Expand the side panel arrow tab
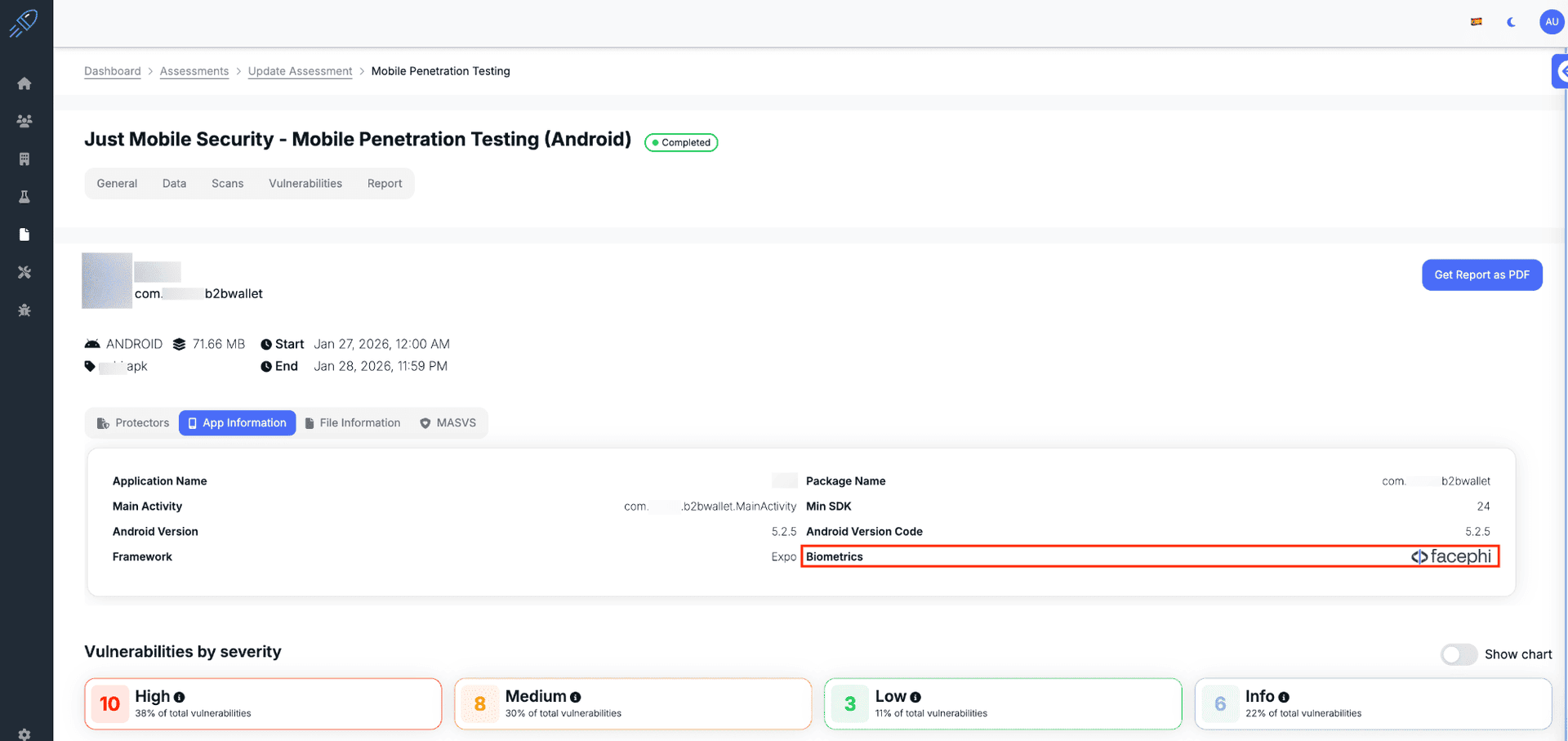This screenshot has height=741, width=1568. [1560, 72]
